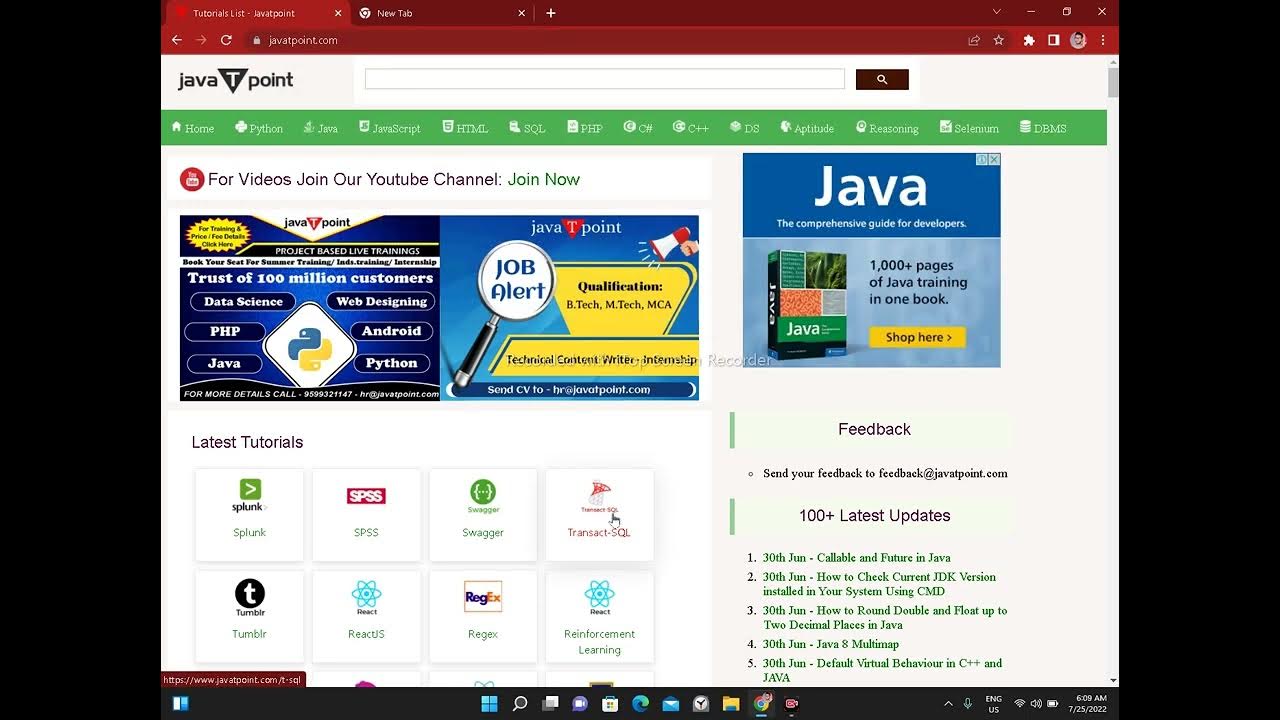This screenshot has width=1280, height=720.
Task: Open the Tumblr tutorial card
Action: tap(249, 615)
